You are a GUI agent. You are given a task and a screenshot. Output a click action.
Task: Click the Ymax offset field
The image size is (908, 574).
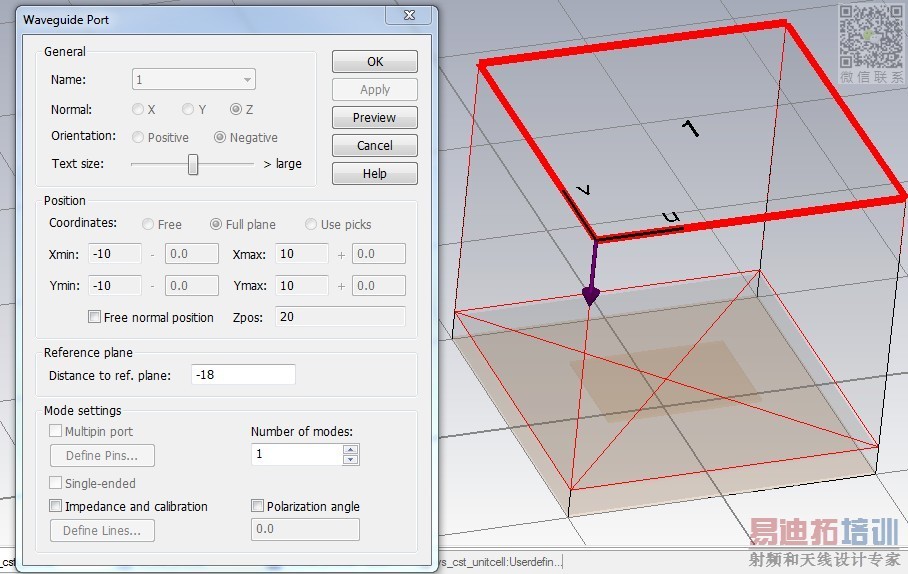(379, 286)
